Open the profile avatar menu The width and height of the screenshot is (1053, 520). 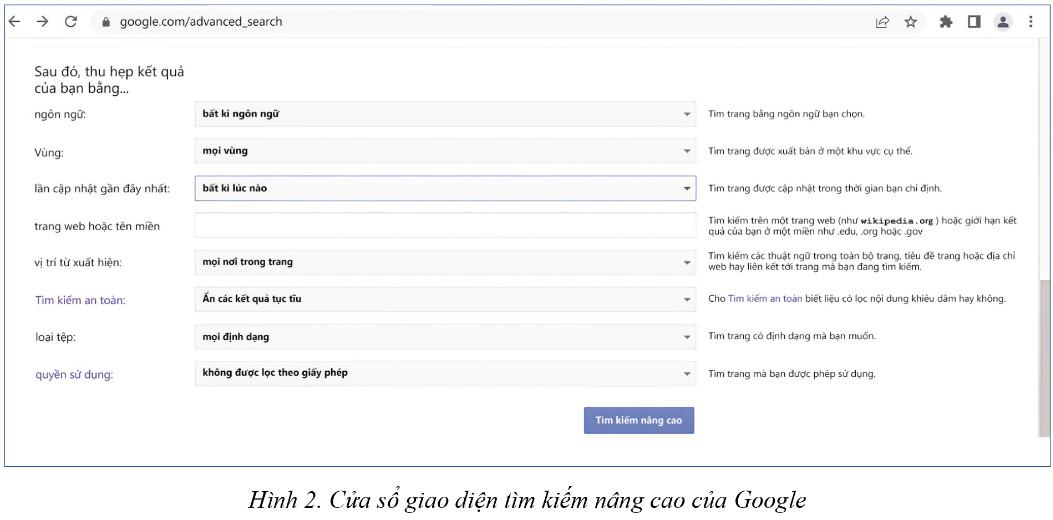1003,22
